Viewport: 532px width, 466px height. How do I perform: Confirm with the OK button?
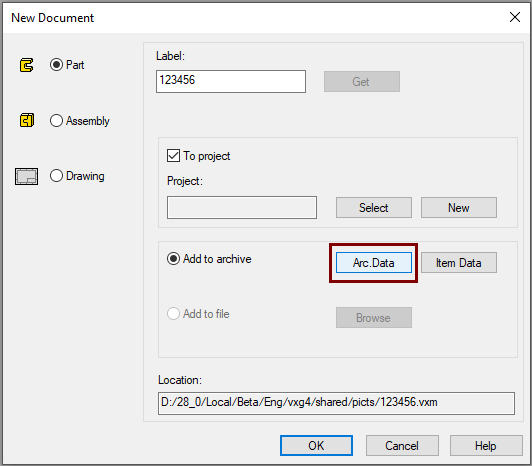coord(316,445)
